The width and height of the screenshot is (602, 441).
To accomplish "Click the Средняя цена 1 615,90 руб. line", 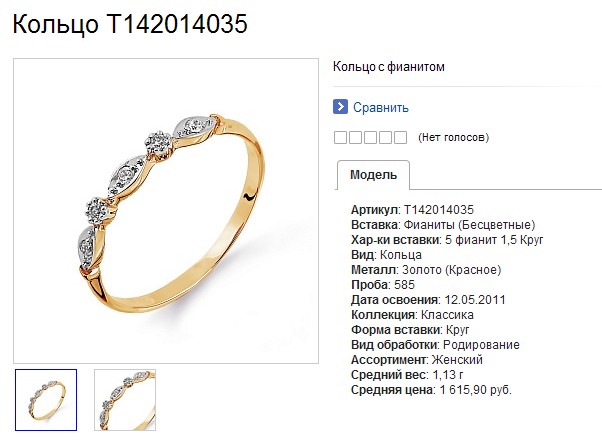I will (431, 390).
